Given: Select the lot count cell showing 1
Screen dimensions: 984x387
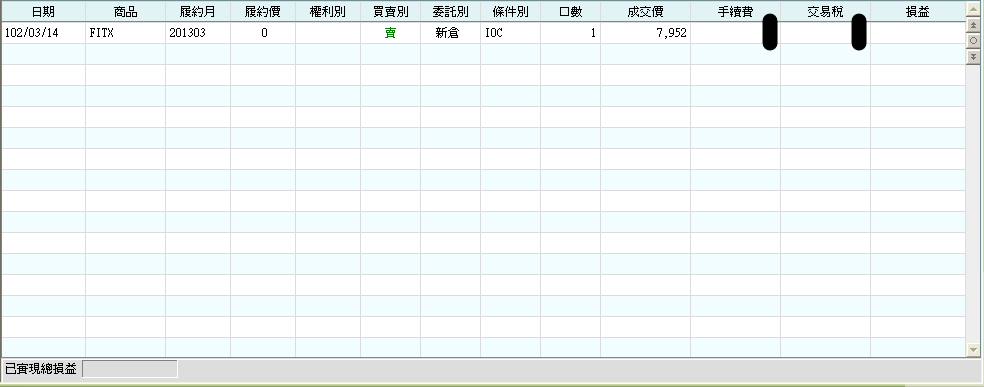Looking at the screenshot, I should (570, 33).
